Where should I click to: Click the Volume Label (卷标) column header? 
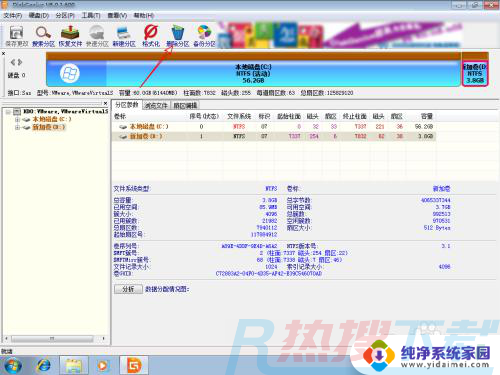[120, 116]
